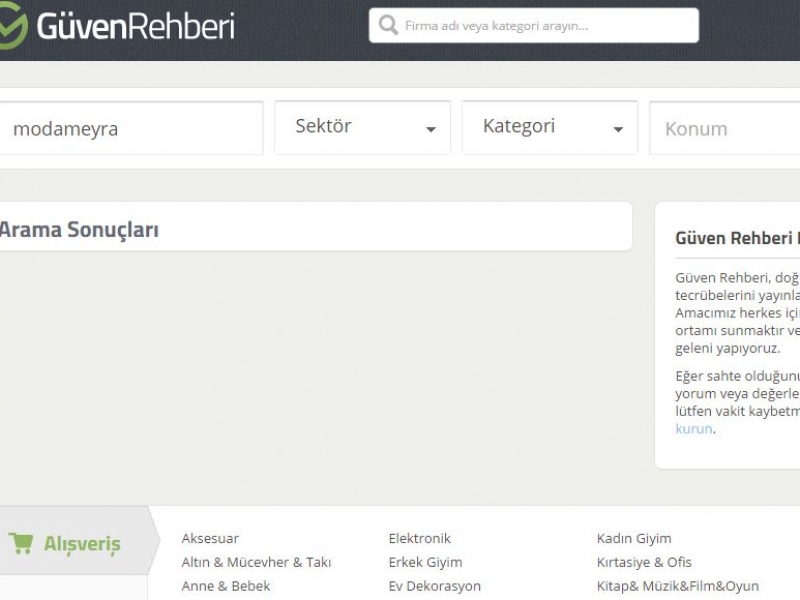
Task: Open the Kadın Giyim link
Action: click(x=634, y=538)
